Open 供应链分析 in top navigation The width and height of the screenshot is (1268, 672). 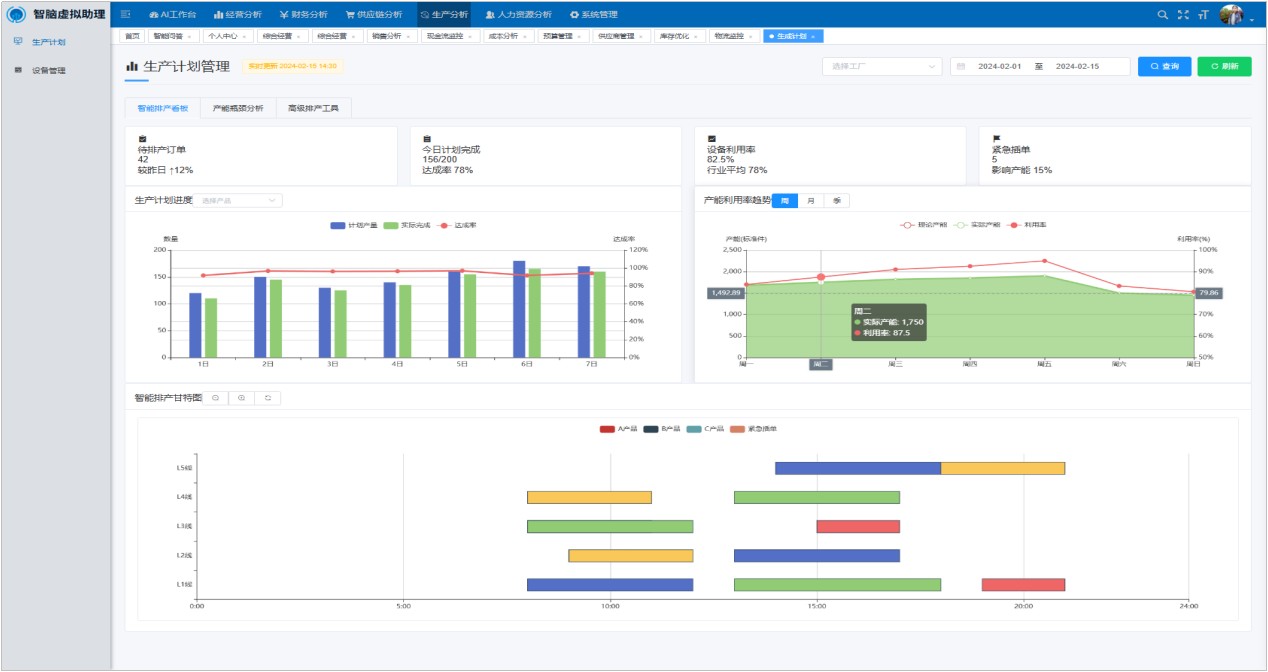374,15
